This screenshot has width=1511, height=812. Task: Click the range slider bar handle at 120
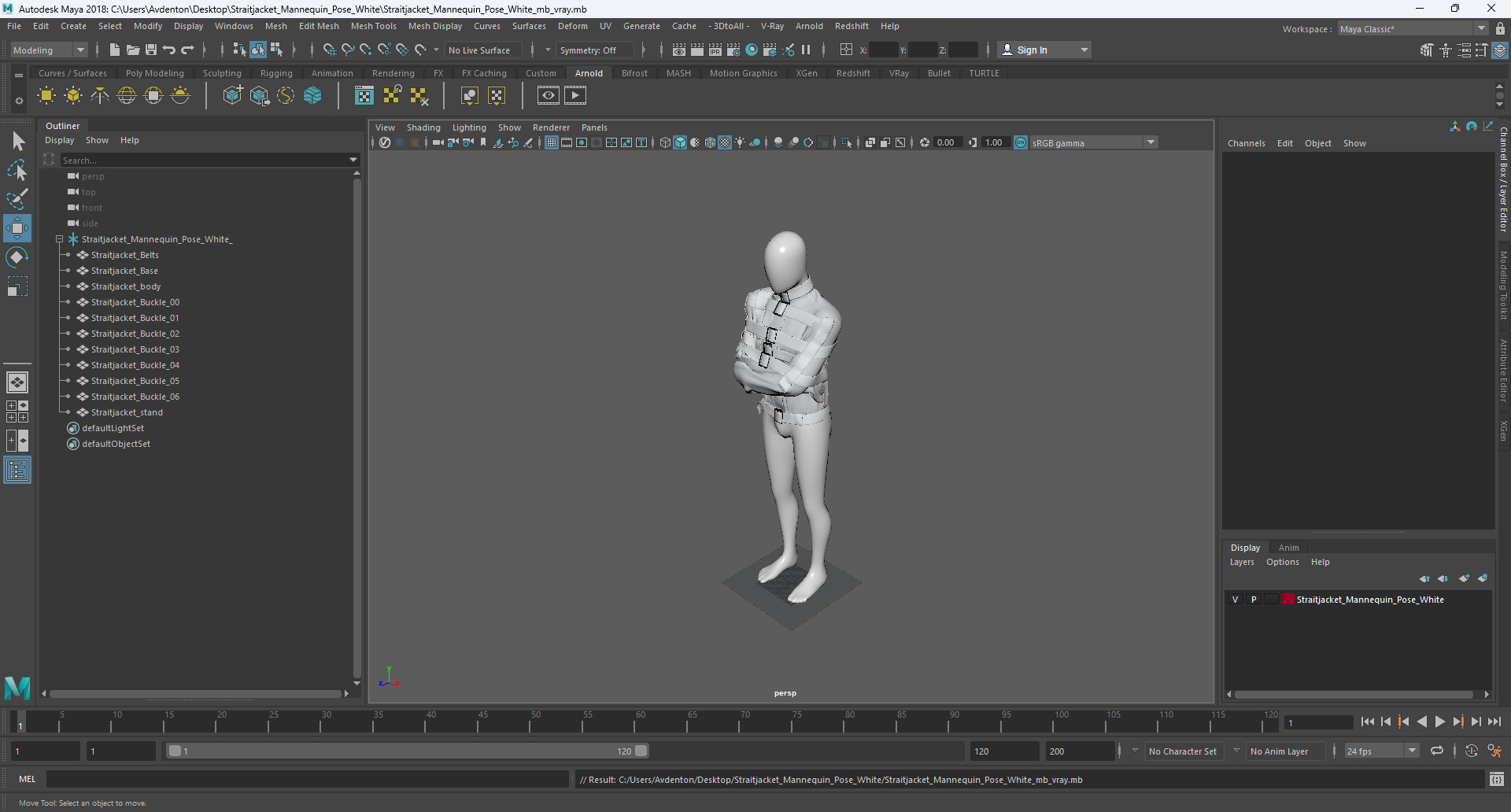point(641,751)
